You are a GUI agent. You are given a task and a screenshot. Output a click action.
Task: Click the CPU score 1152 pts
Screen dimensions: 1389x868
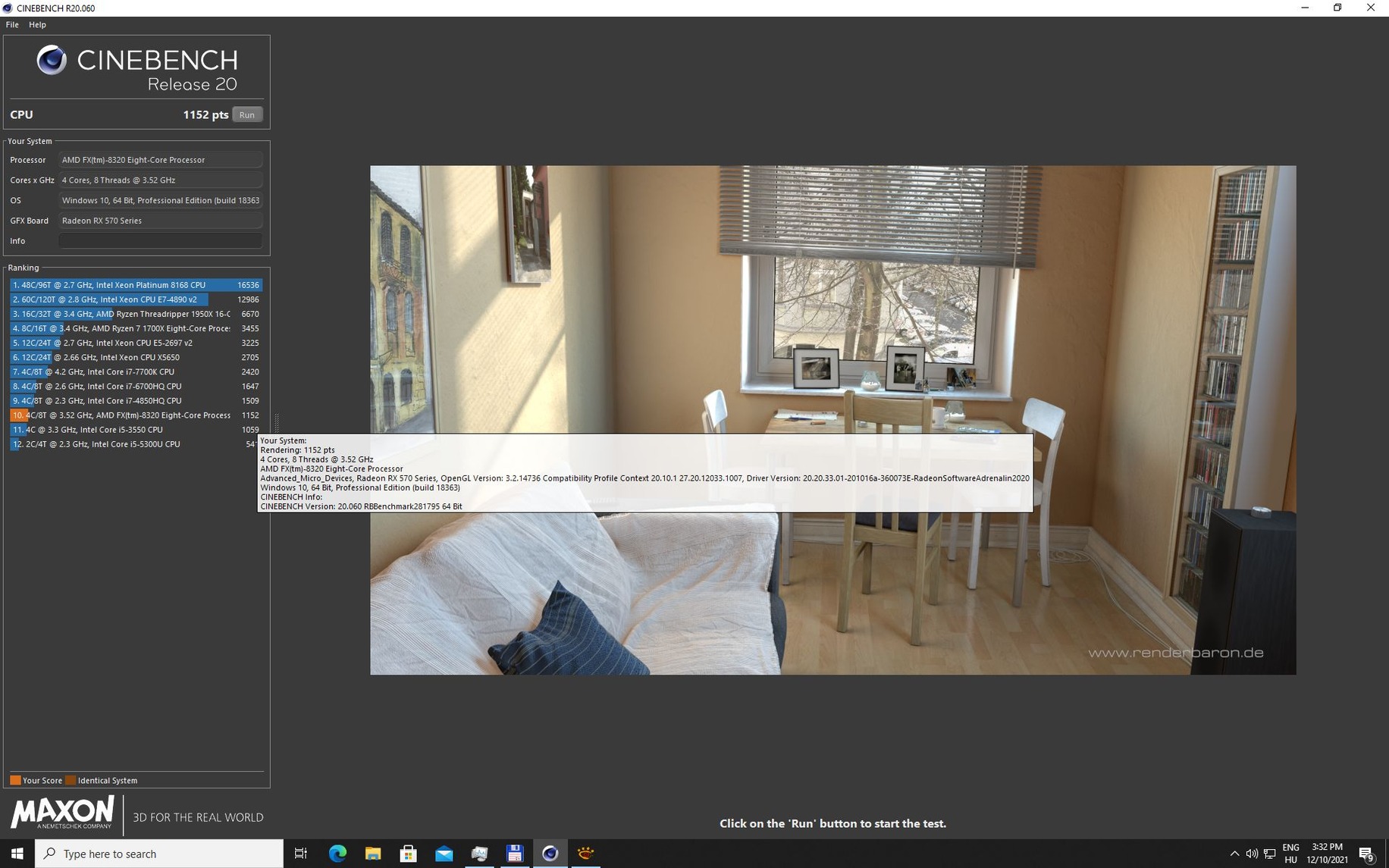pyautogui.click(x=205, y=114)
